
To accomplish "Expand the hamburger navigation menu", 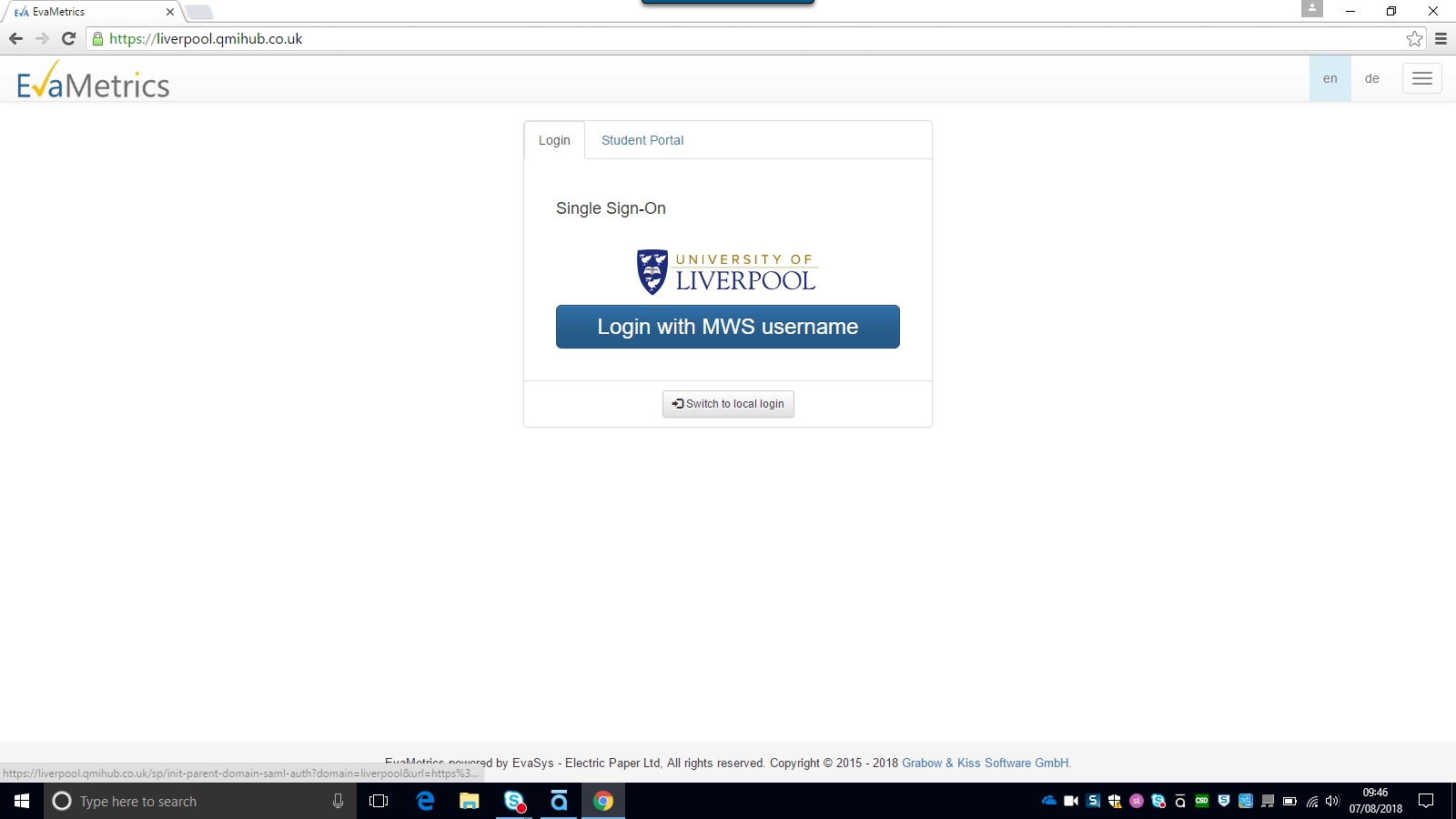I will 1421,78.
